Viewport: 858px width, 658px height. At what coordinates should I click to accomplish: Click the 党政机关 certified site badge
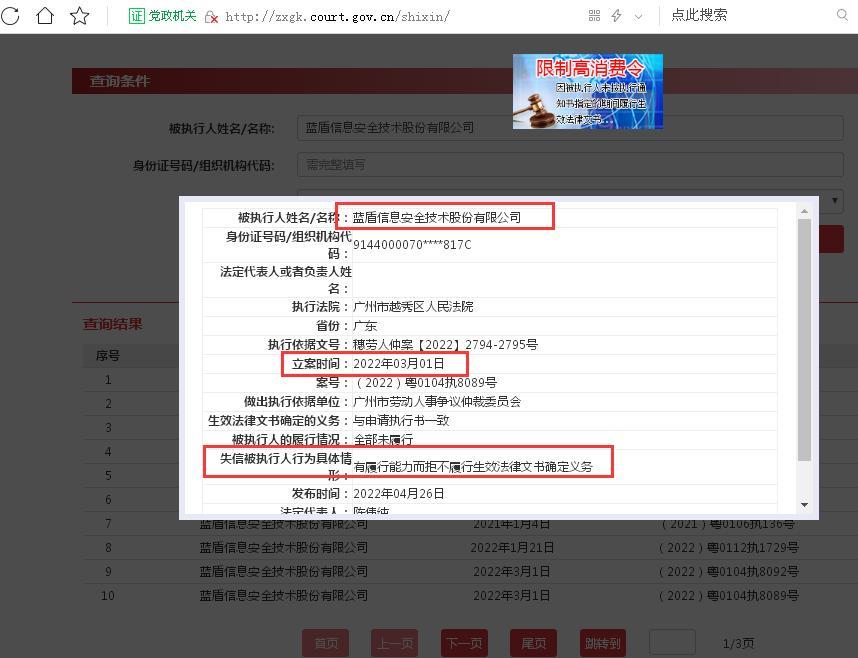(x=163, y=16)
